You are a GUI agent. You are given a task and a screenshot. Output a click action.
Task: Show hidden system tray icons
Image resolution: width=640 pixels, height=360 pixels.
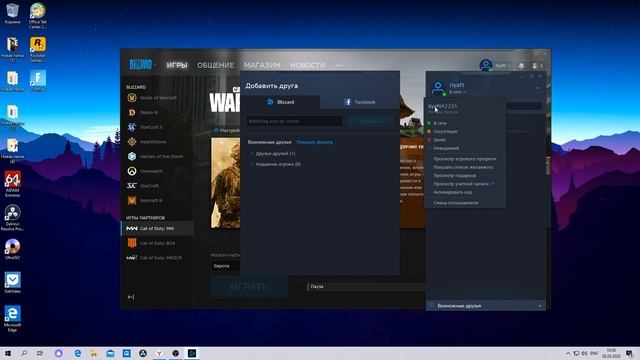568,353
